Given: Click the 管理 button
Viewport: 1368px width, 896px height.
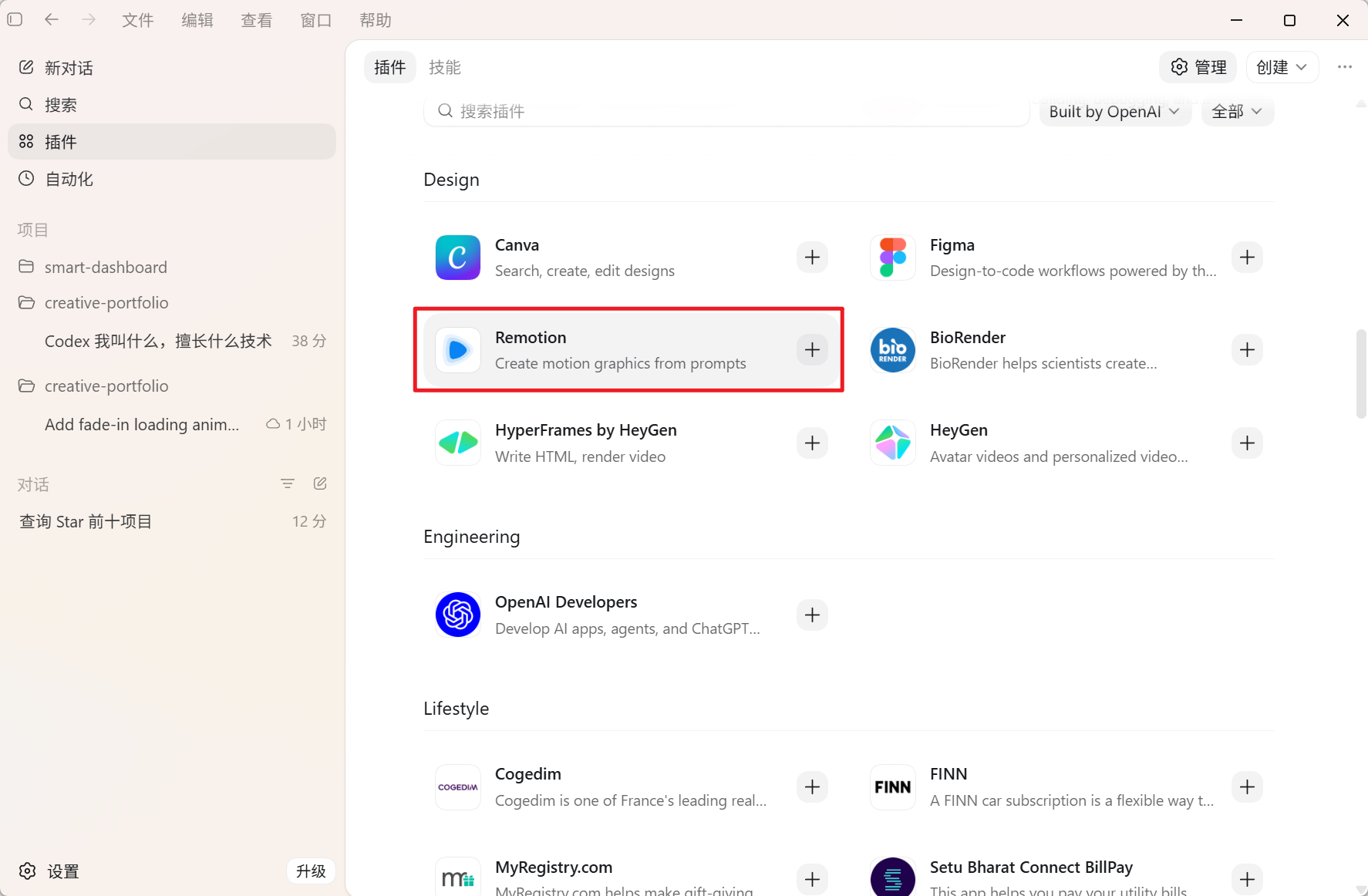Looking at the screenshot, I should point(1198,67).
